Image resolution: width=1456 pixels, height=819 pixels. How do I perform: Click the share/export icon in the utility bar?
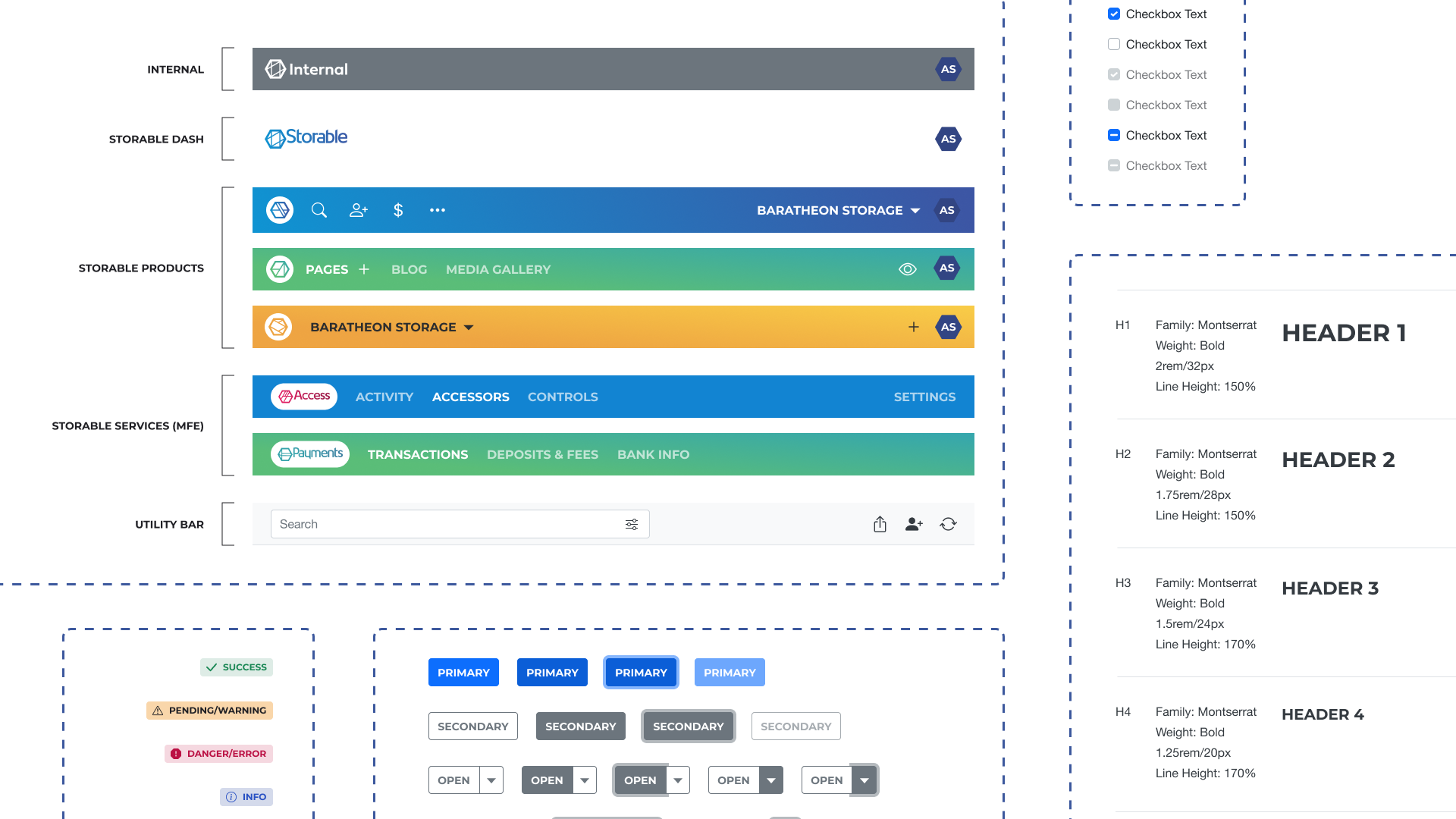click(880, 523)
